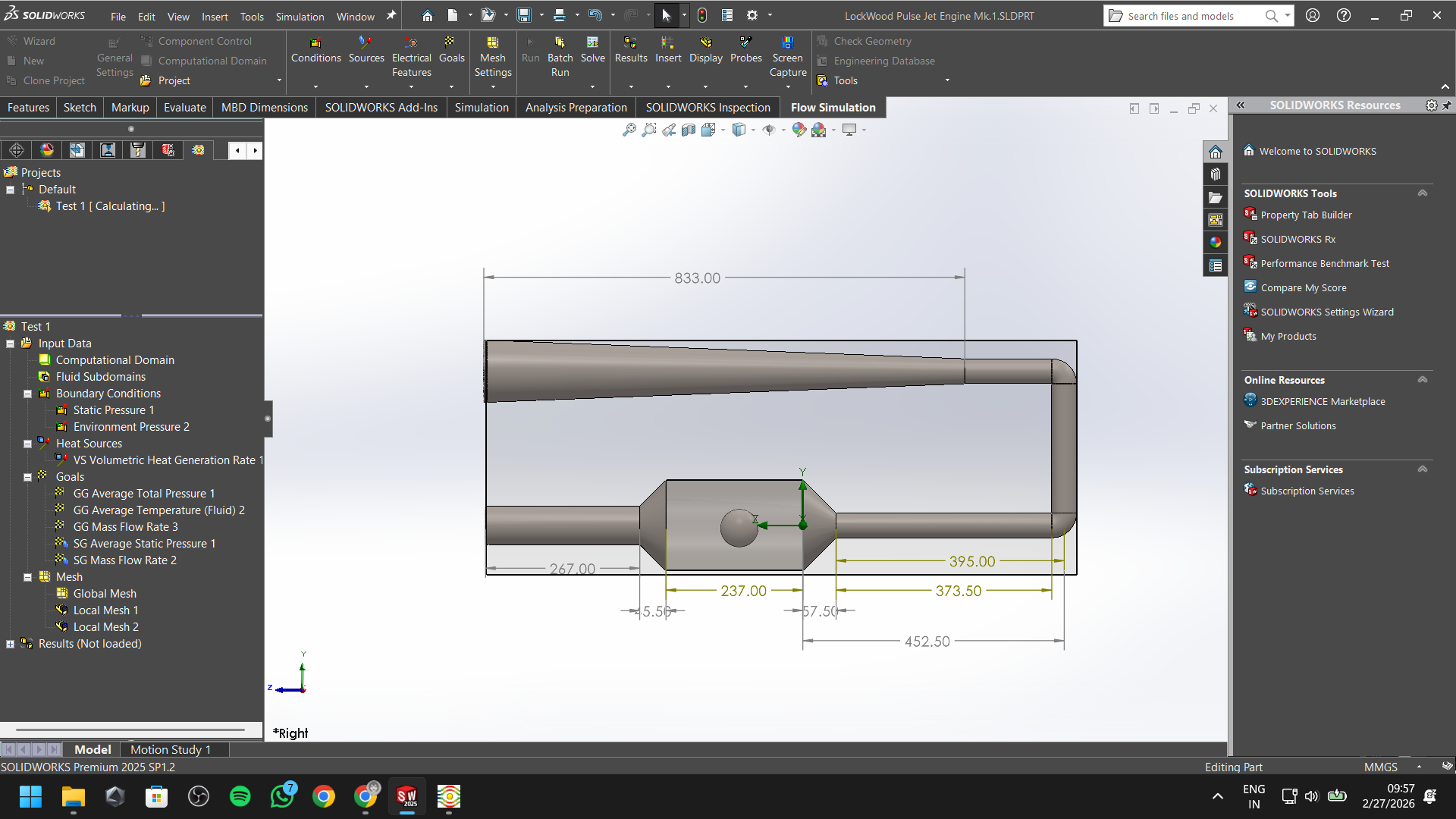This screenshot has width=1456, height=819.
Task: Open Appearances icon in task pane
Action: point(1216,243)
